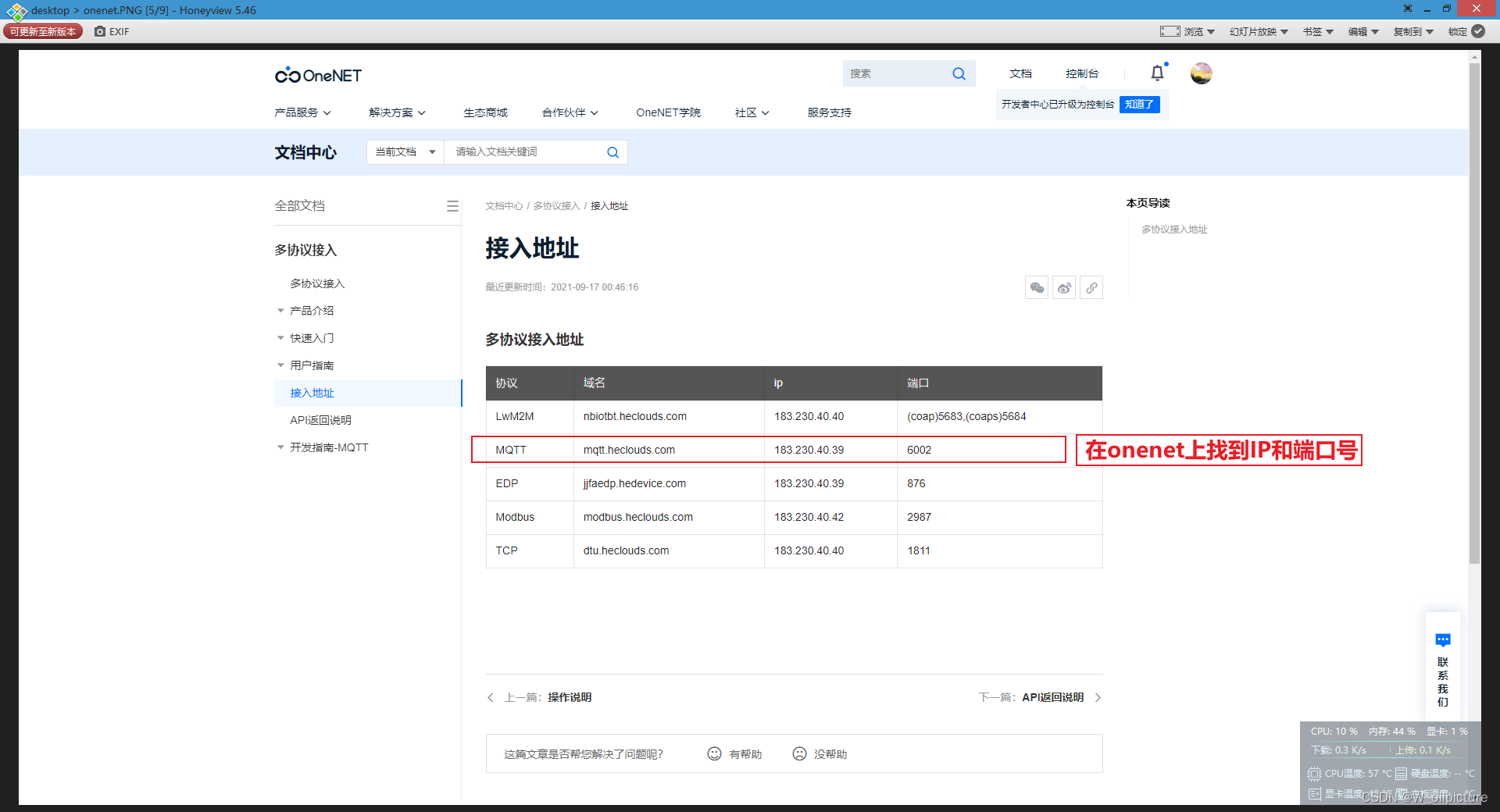This screenshot has width=1500, height=812.
Task: Click the magnifier icon in top search box
Action: (959, 73)
